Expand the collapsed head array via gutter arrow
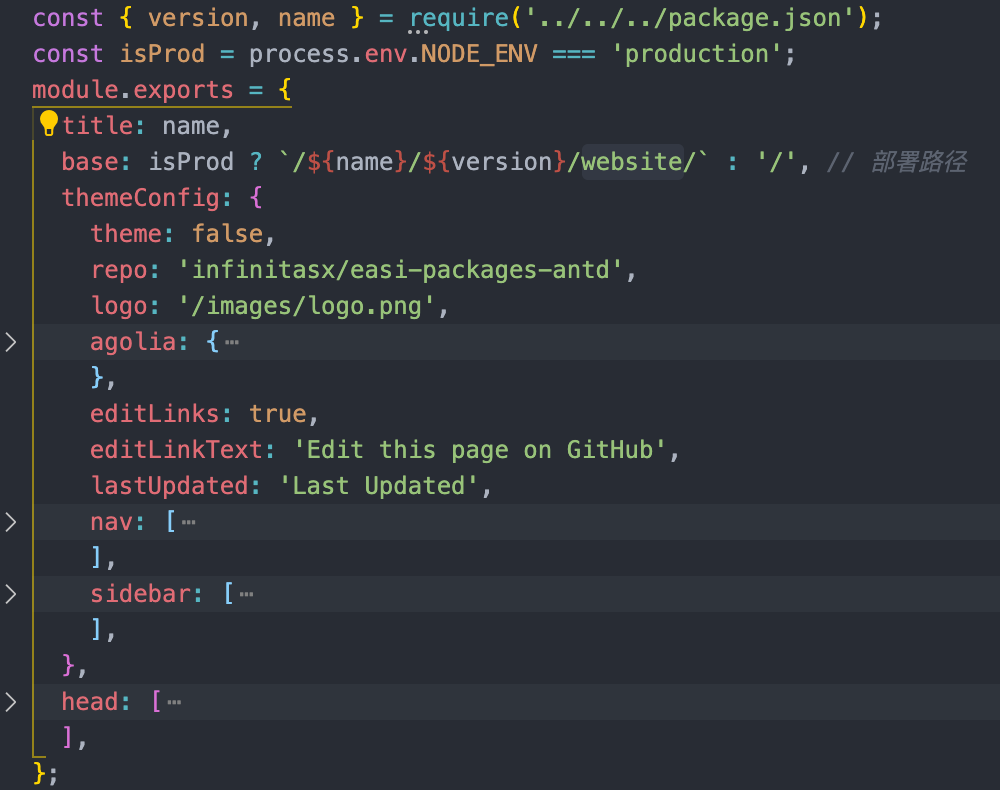Viewport: 1000px width, 790px height. [x=11, y=701]
